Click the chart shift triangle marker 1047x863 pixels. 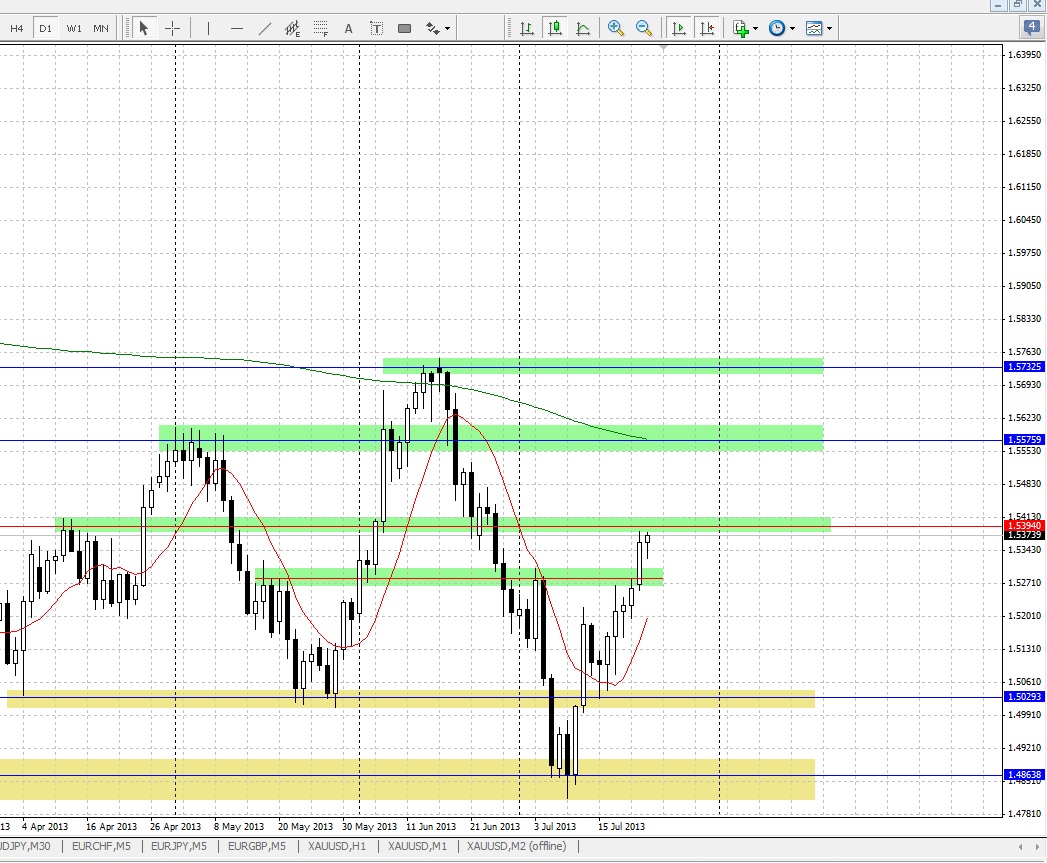tap(663, 48)
